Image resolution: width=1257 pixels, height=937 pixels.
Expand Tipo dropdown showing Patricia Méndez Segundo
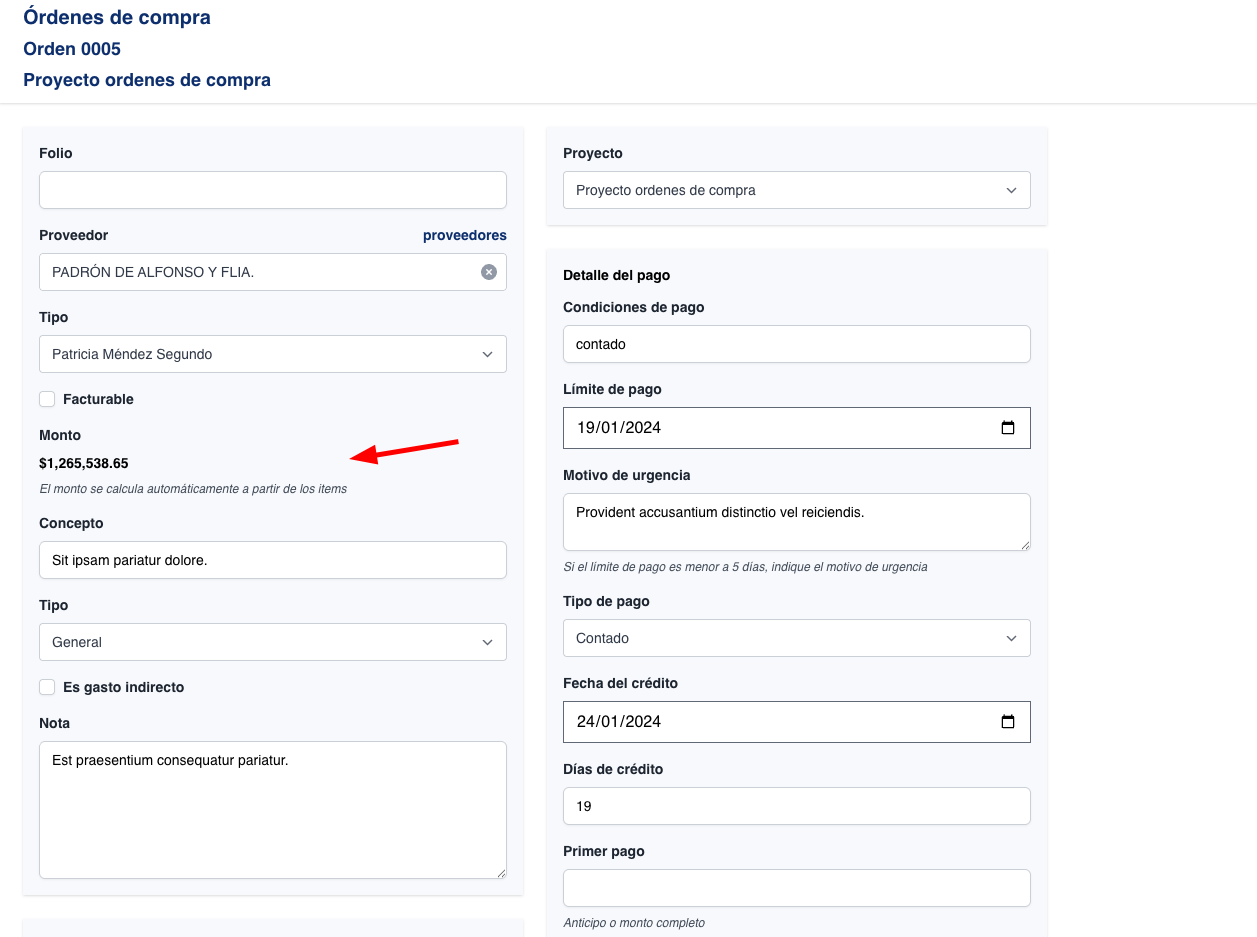coord(272,354)
